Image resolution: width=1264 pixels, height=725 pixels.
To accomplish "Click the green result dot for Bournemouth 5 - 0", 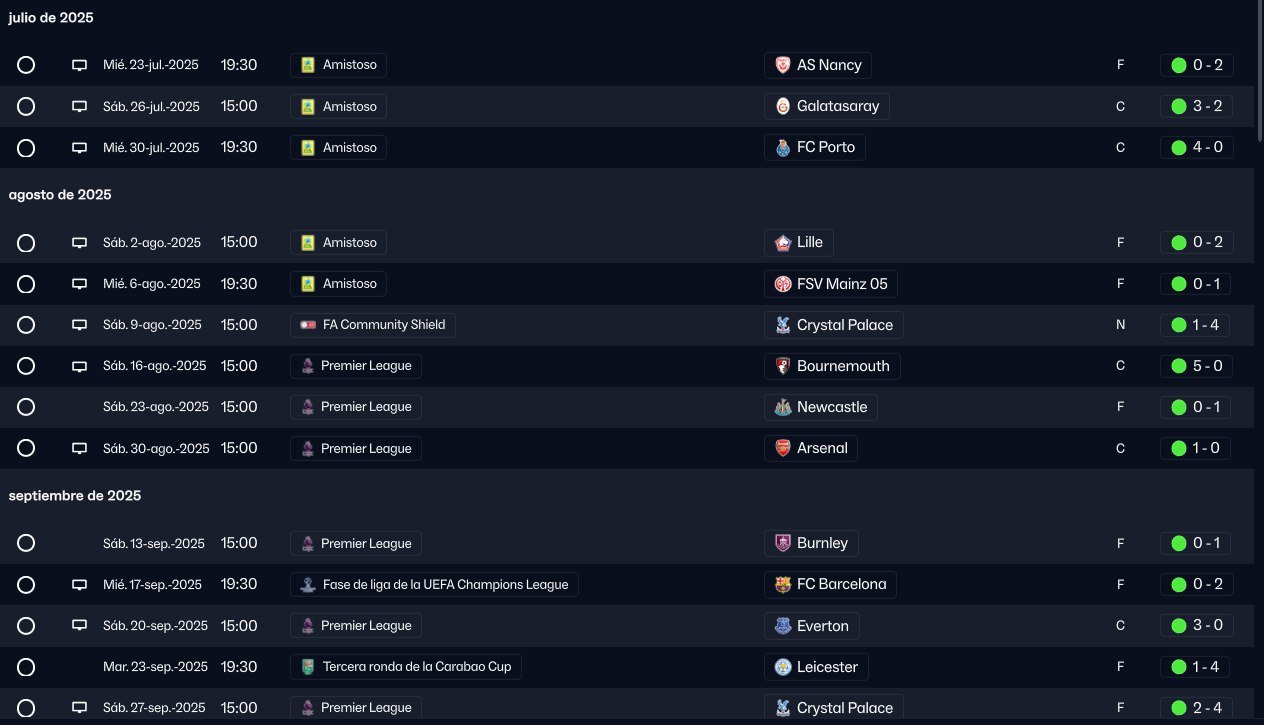I will pyautogui.click(x=1179, y=366).
